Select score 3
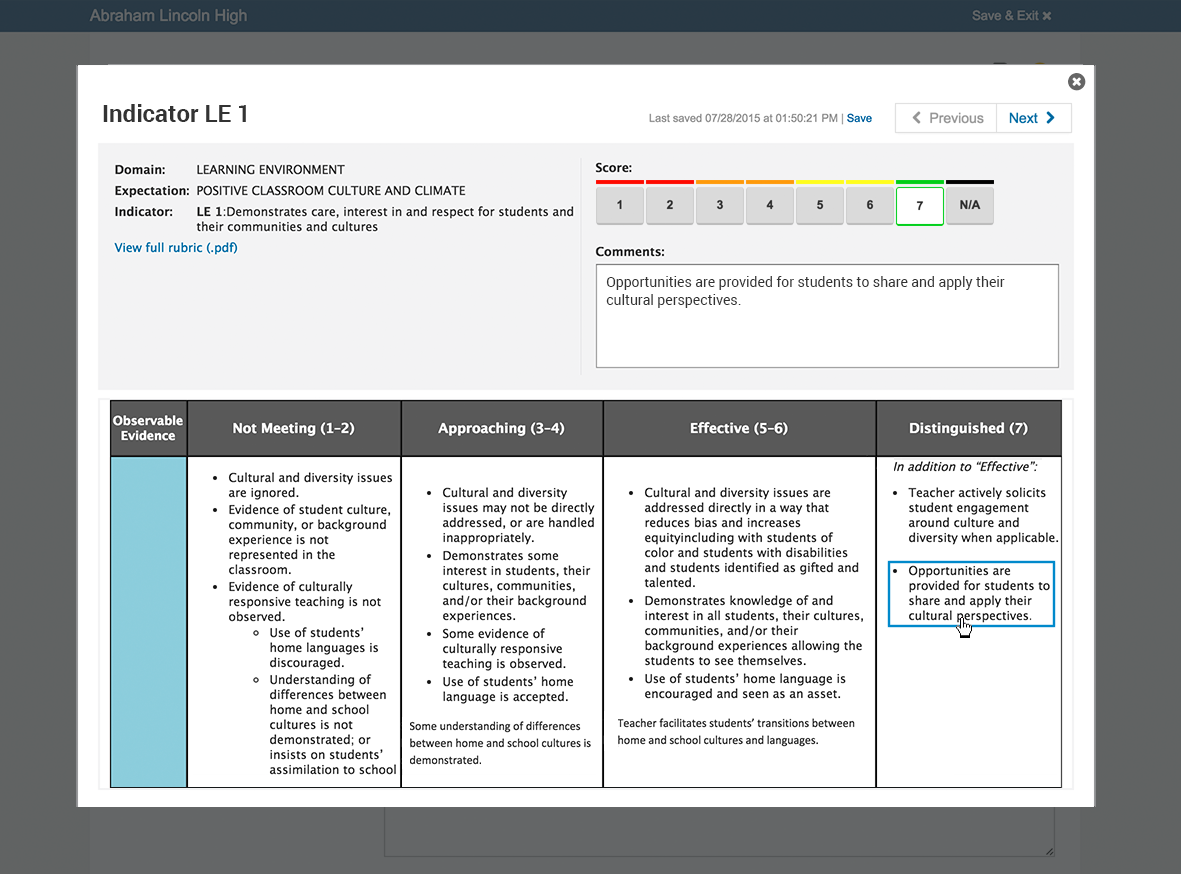This screenshot has width=1181, height=874. 719,205
